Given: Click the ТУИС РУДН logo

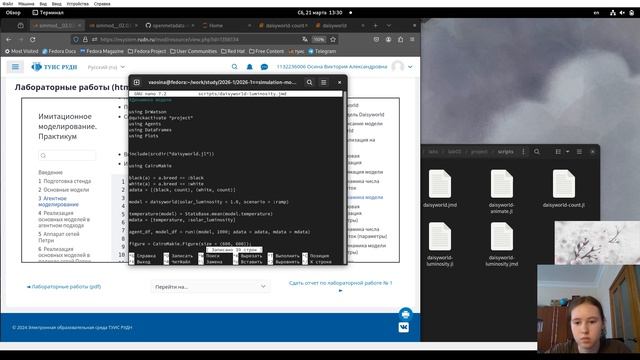Looking at the screenshot, I should [54, 67].
